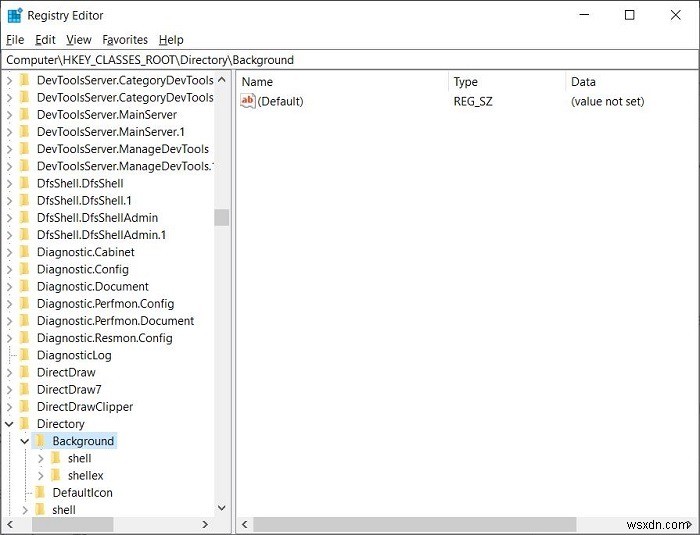The image size is (700, 535).
Task: Open the Favorites menu
Action: 125,40
